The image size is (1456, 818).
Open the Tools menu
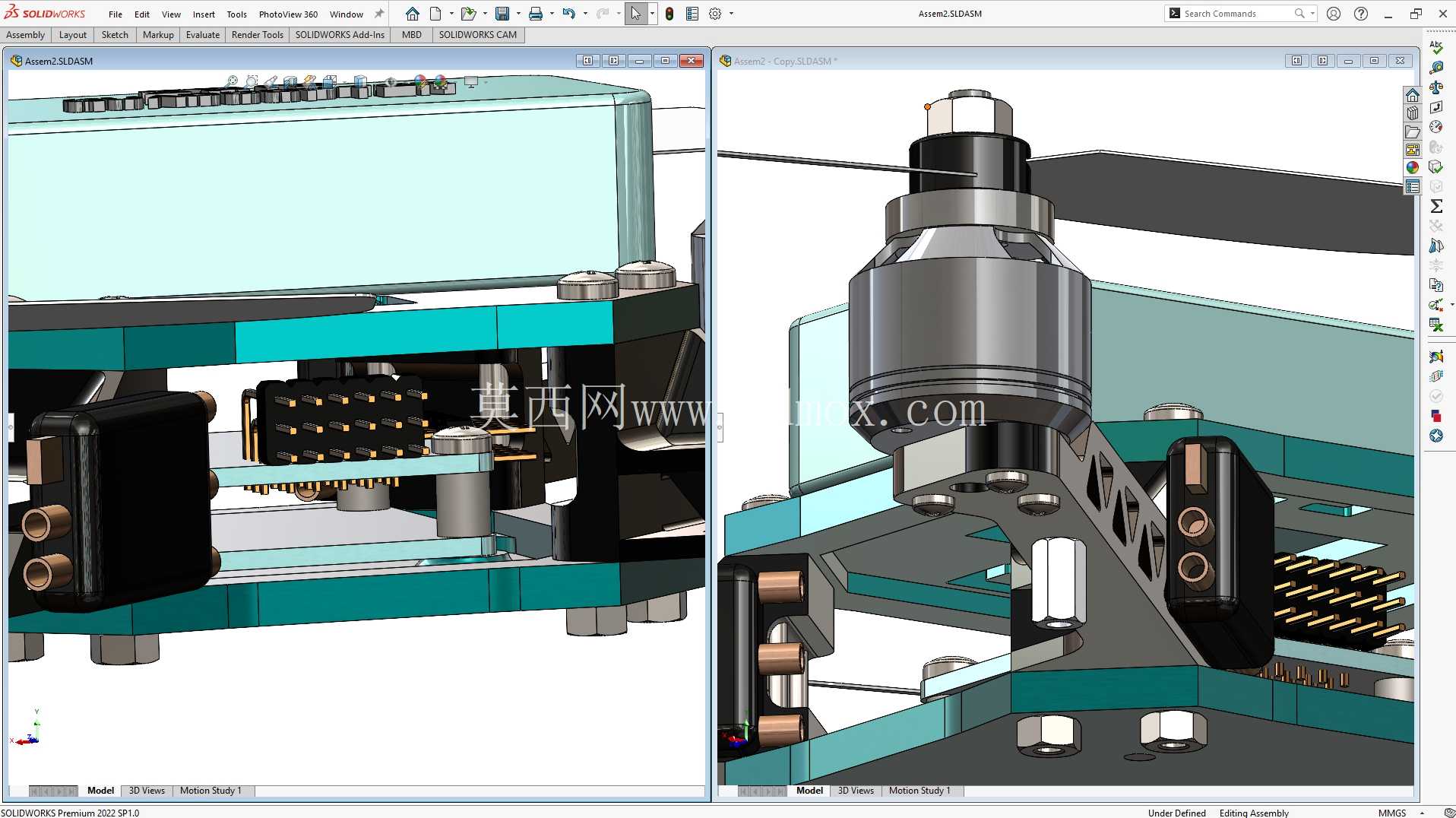point(236,14)
